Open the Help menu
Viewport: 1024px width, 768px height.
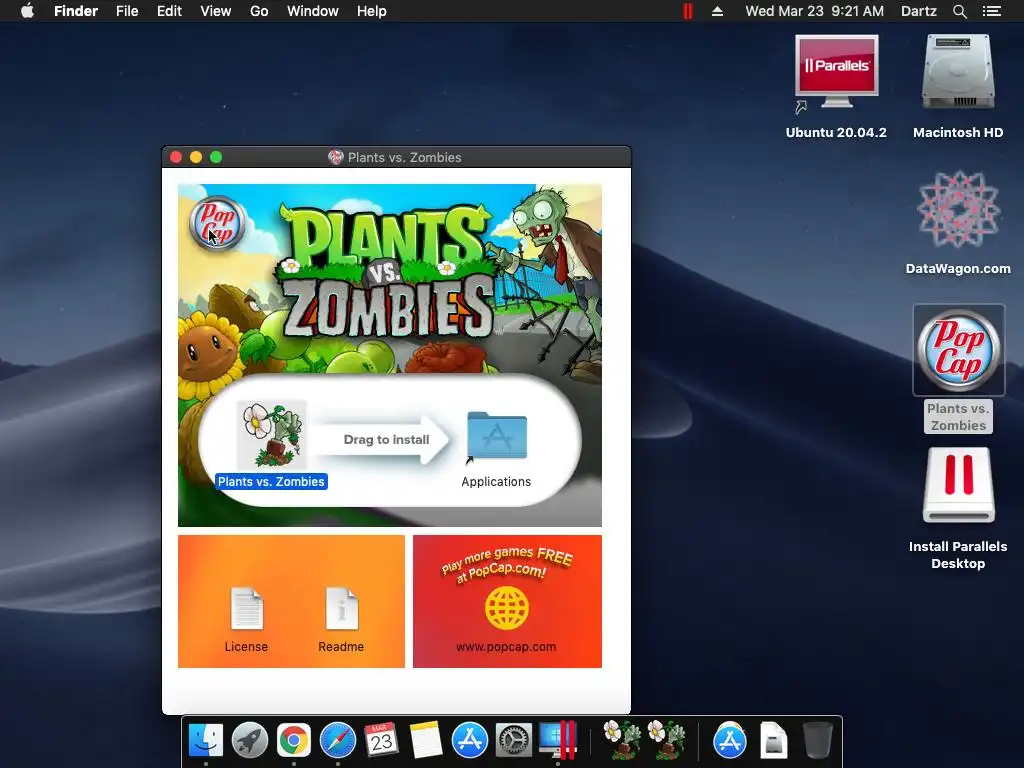point(372,11)
